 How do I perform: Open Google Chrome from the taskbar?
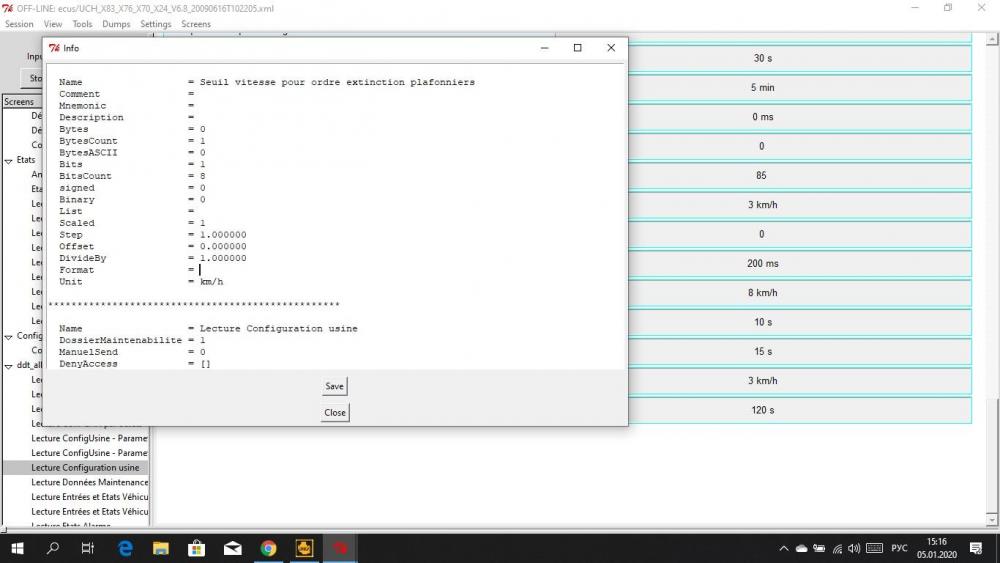pos(268,548)
